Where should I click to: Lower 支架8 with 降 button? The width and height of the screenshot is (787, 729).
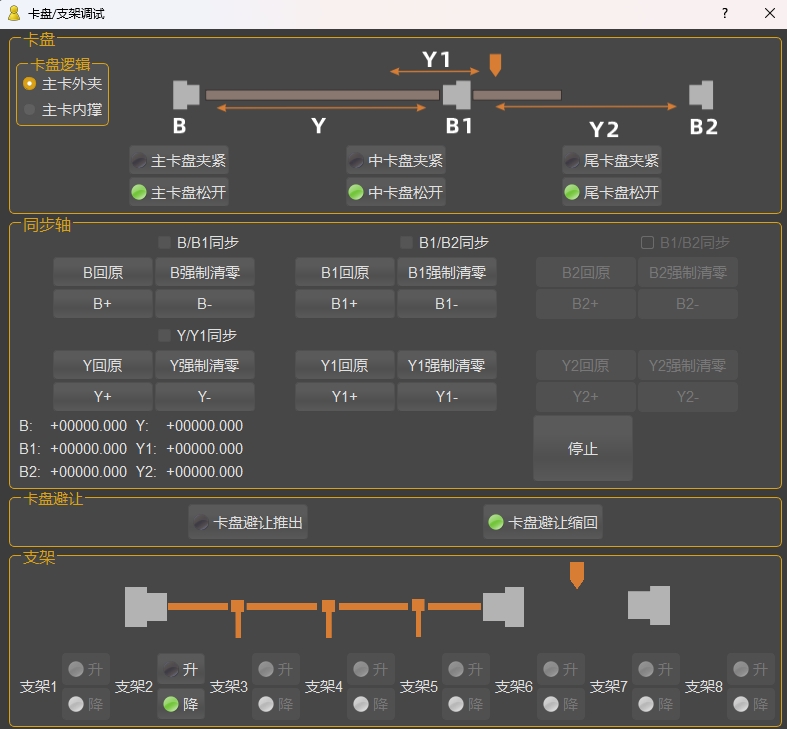751,704
